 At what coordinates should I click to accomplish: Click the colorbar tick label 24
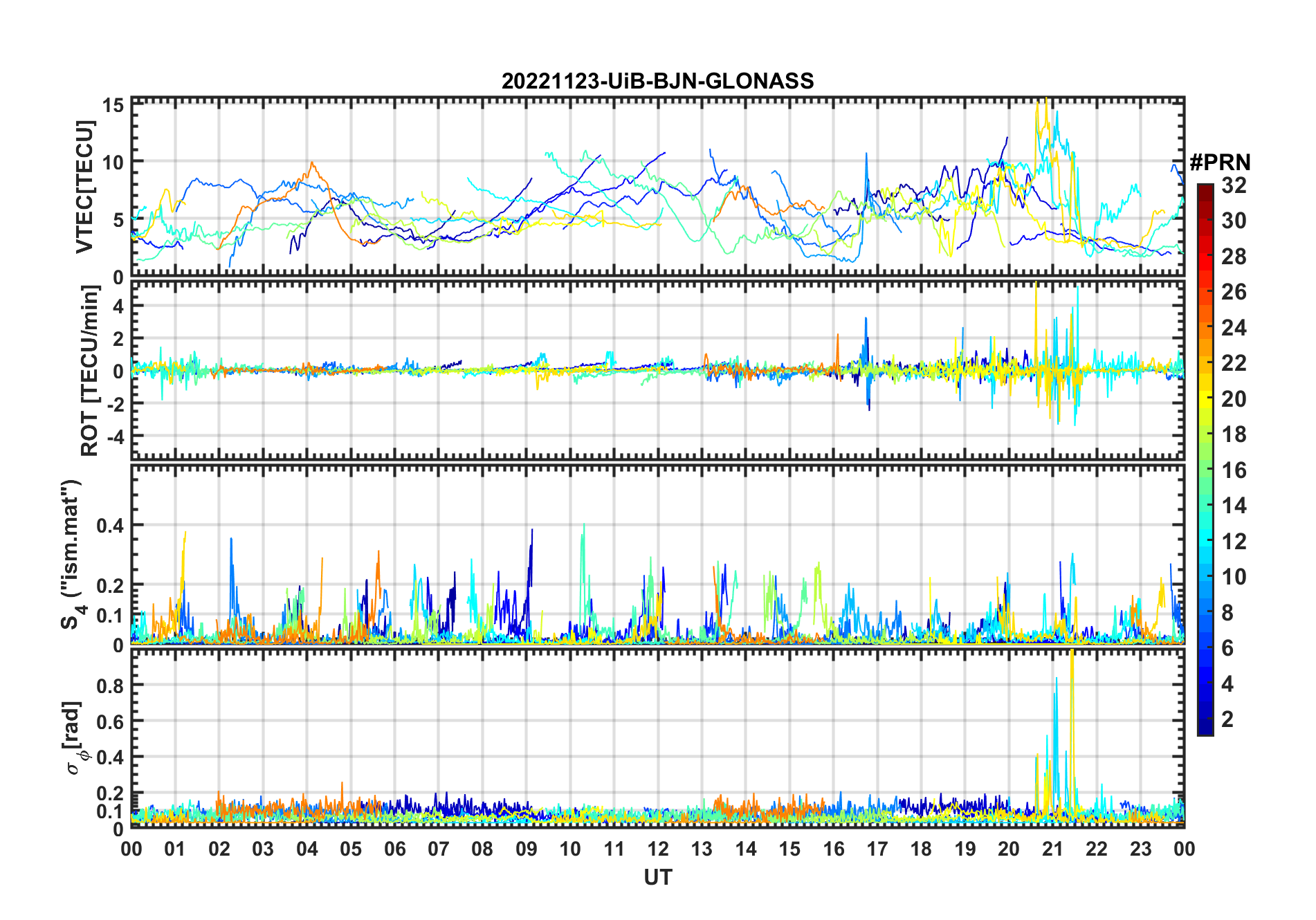click(1234, 327)
